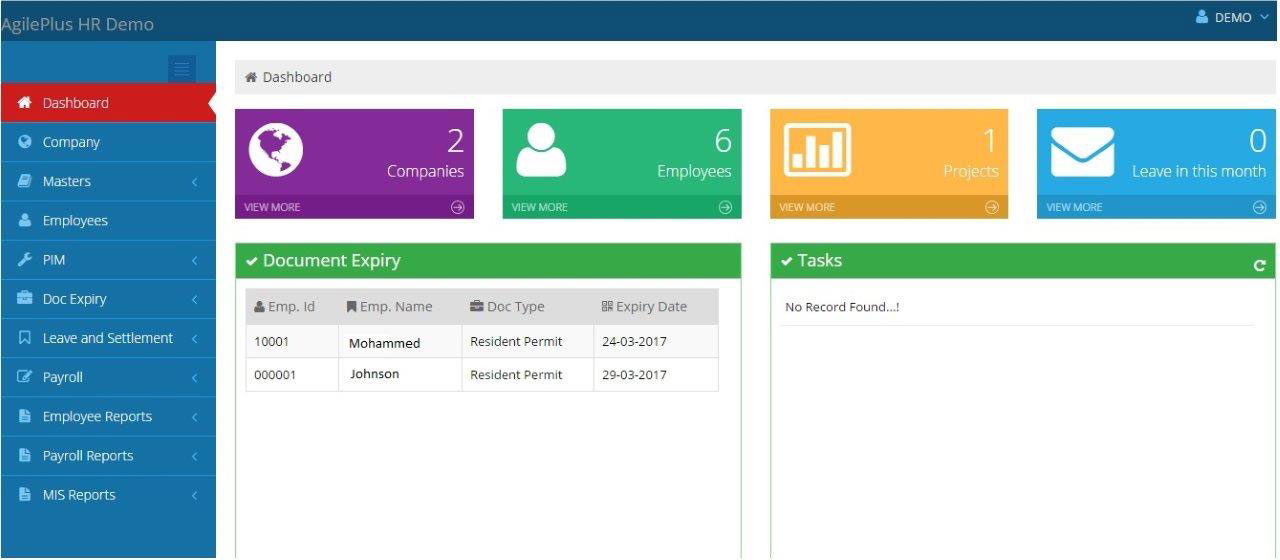
Task: Click VIEW MORE under Companies
Action: (x=272, y=207)
